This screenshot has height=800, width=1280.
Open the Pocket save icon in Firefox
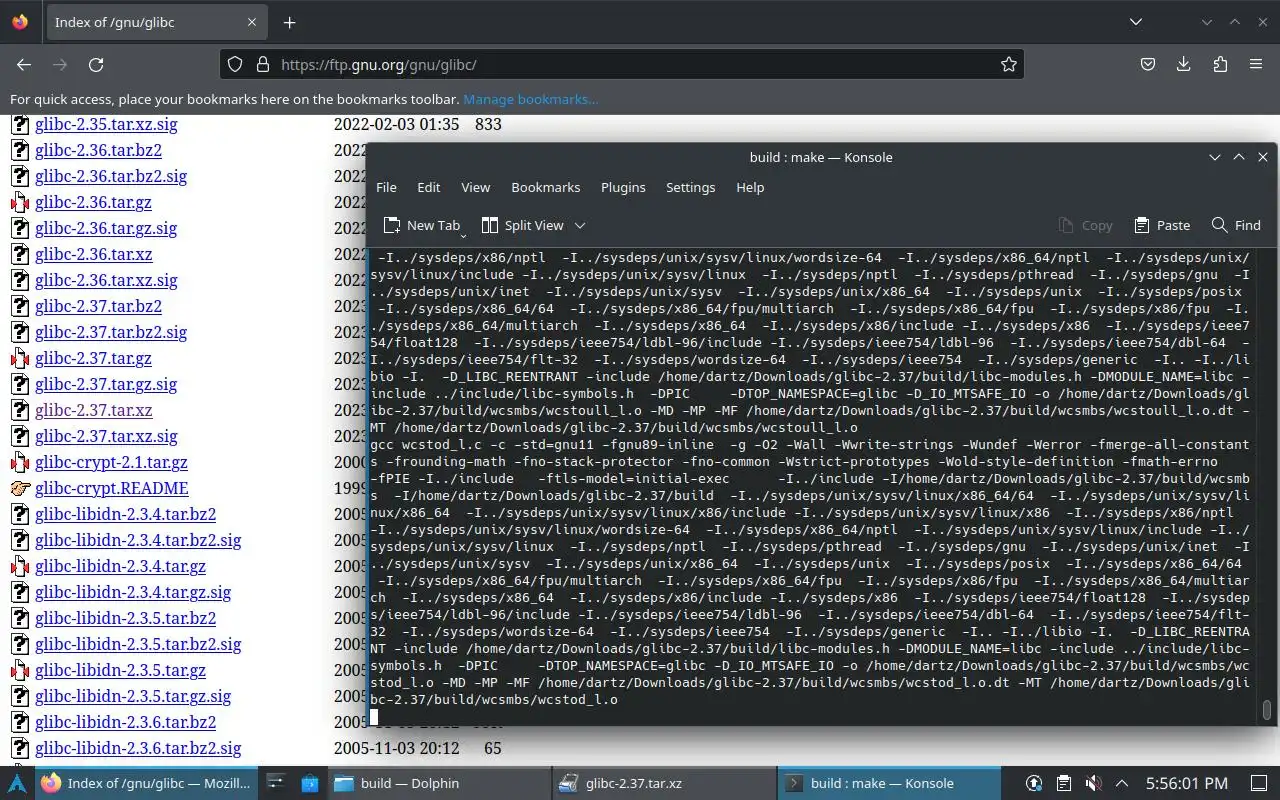[1148, 64]
